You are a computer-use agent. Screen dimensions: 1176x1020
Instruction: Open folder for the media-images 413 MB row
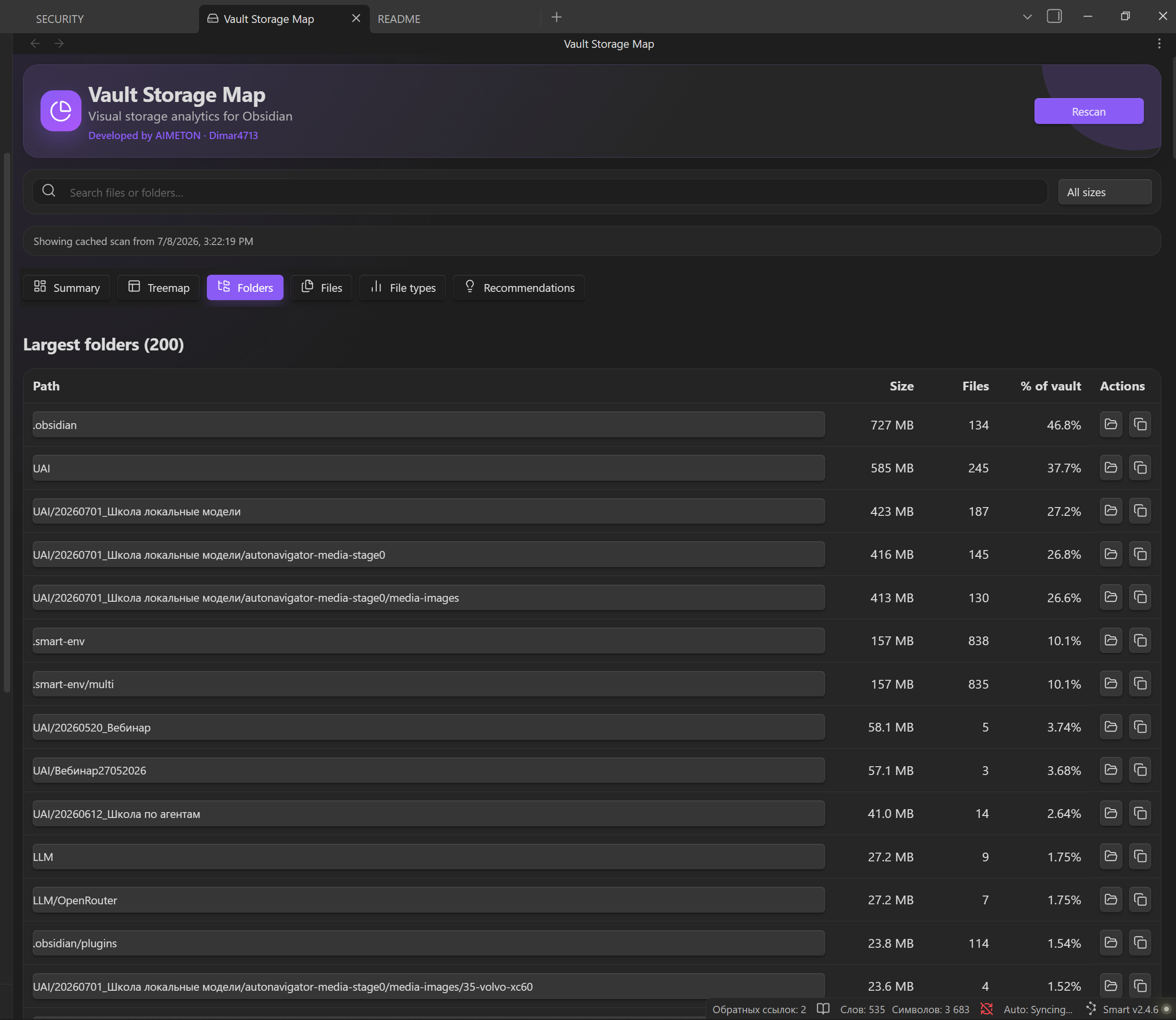click(x=1111, y=598)
